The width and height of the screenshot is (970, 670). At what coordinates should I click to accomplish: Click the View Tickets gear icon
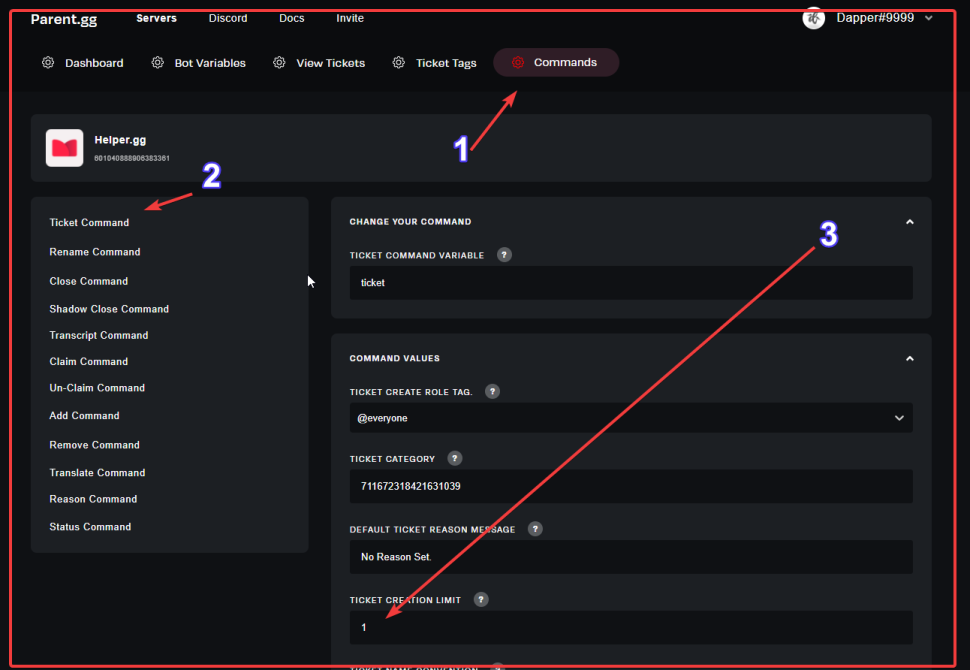pyautogui.click(x=279, y=62)
